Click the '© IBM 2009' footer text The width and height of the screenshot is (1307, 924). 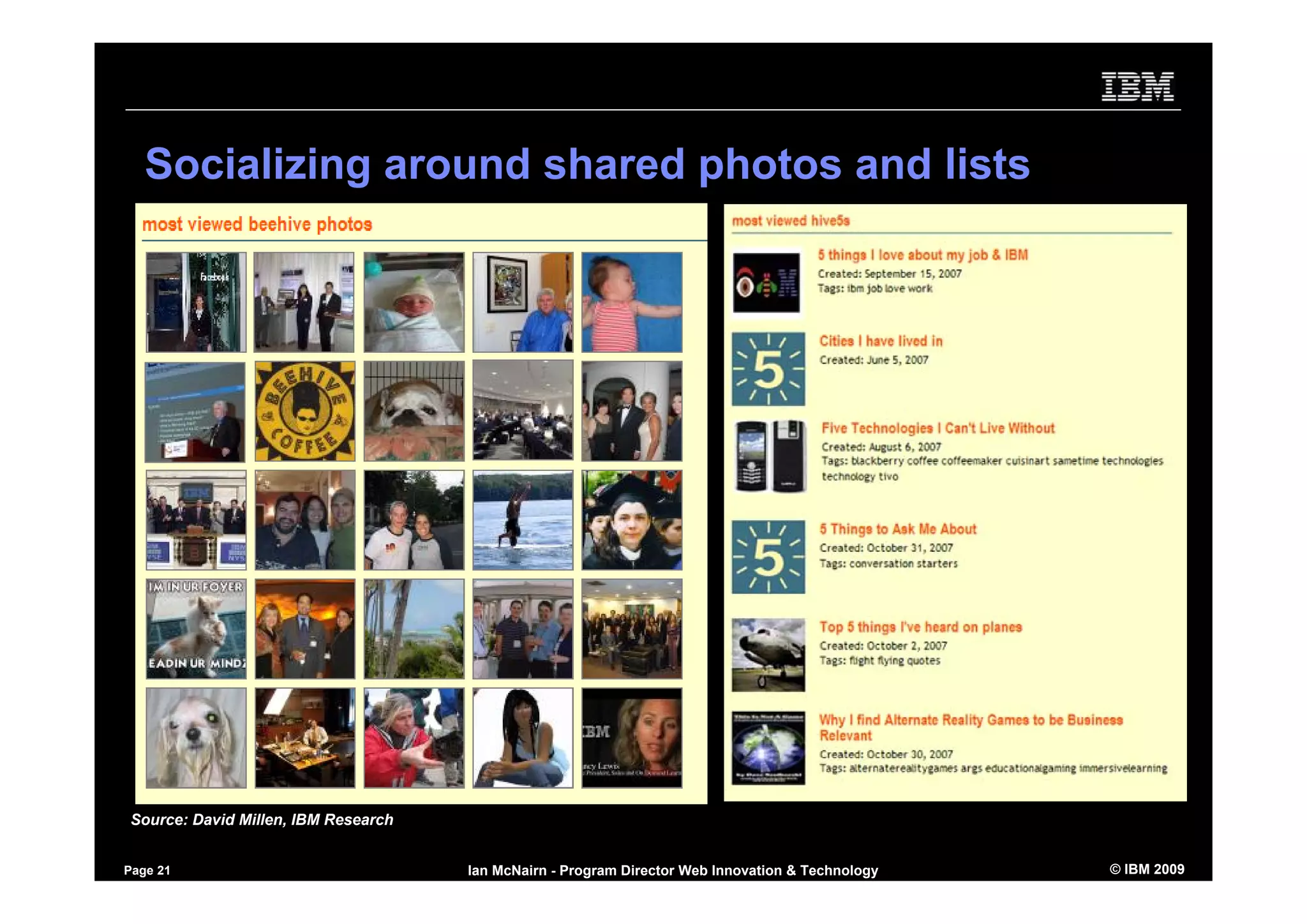(1147, 869)
